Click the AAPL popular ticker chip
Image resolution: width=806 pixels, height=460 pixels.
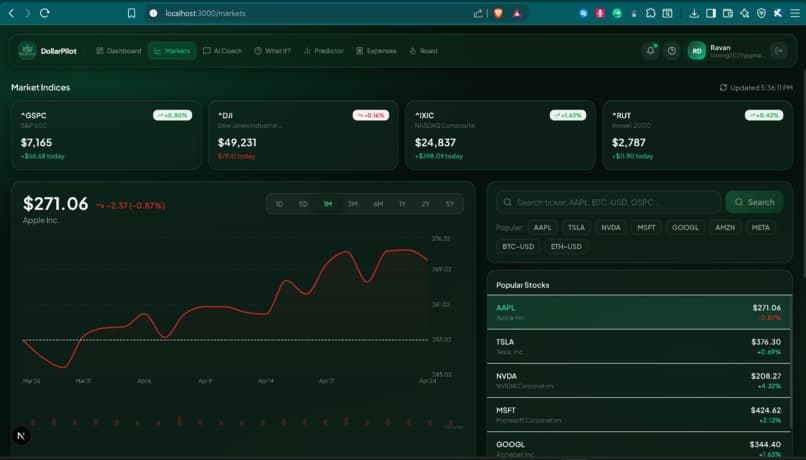pos(542,227)
